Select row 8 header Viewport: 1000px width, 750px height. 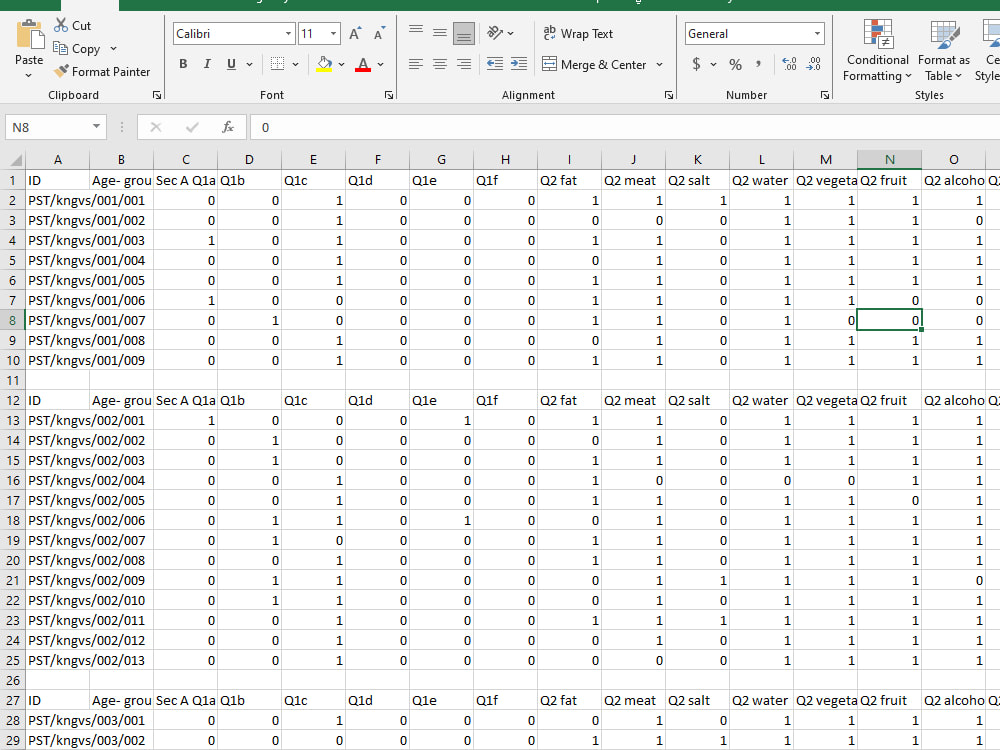(x=12, y=320)
